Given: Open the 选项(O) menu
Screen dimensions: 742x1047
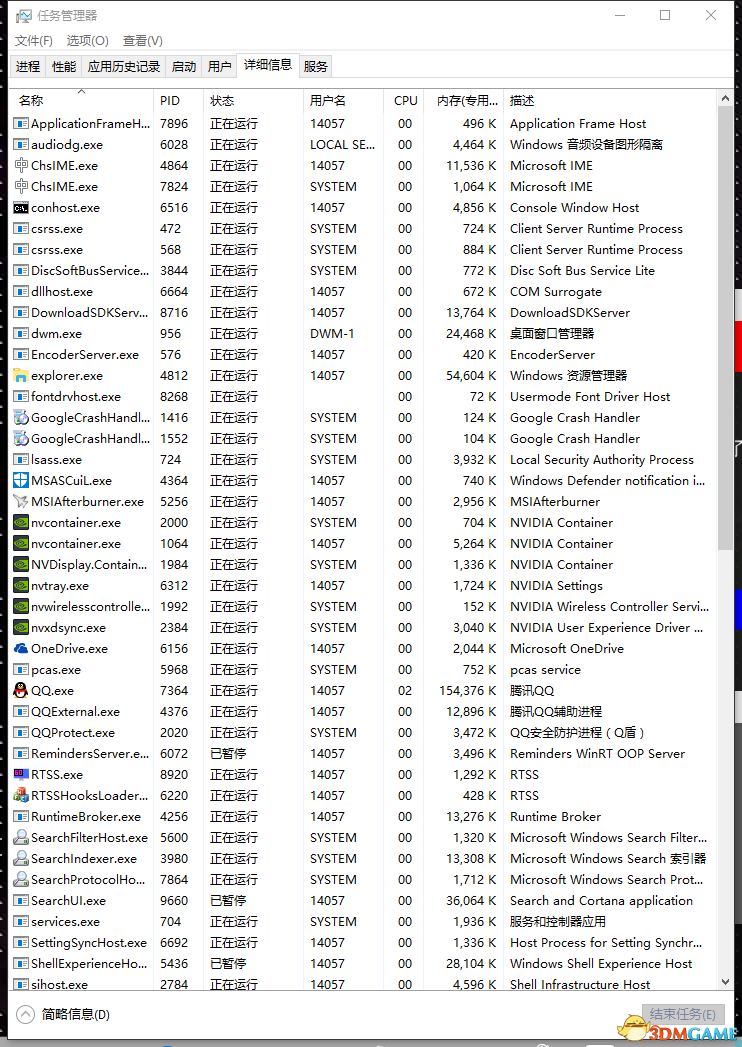Looking at the screenshot, I should 87,41.
